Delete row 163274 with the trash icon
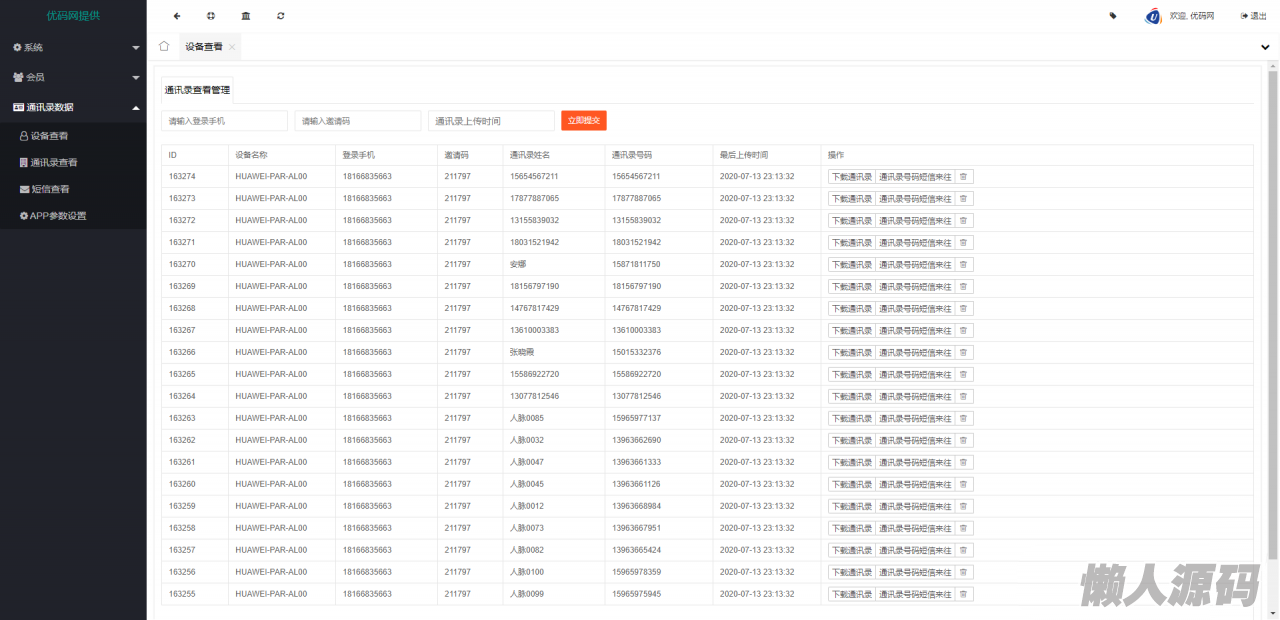The width and height of the screenshot is (1280, 620). pyautogui.click(x=963, y=176)
